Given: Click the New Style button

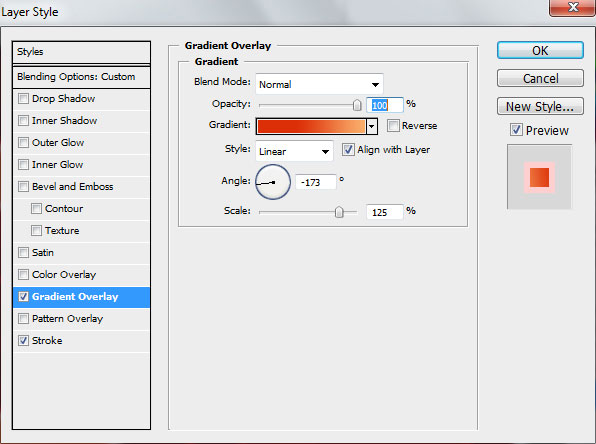Looking at the screenshot, I should coord(540,106).
